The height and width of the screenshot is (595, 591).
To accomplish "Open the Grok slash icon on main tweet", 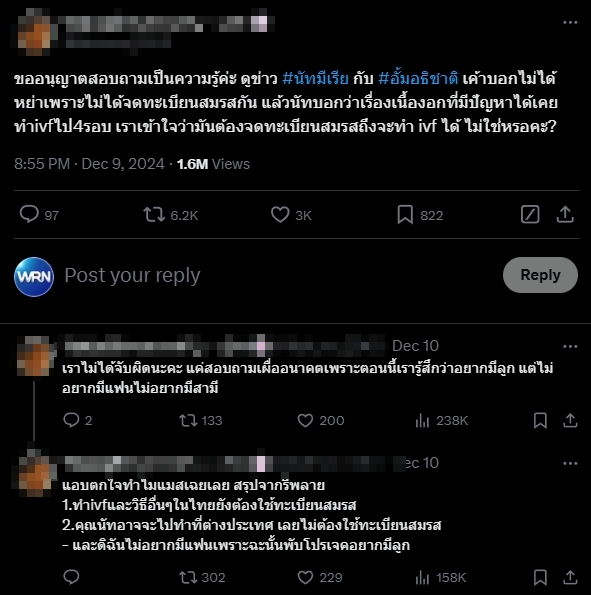I will click(530, 214).
